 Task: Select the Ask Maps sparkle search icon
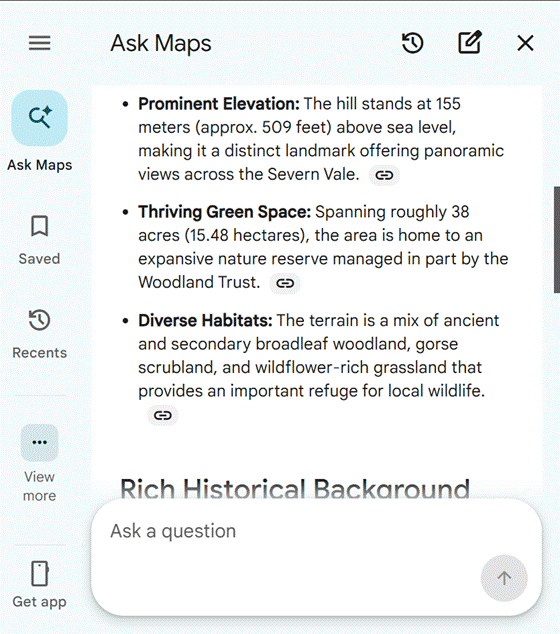[40, 118]
